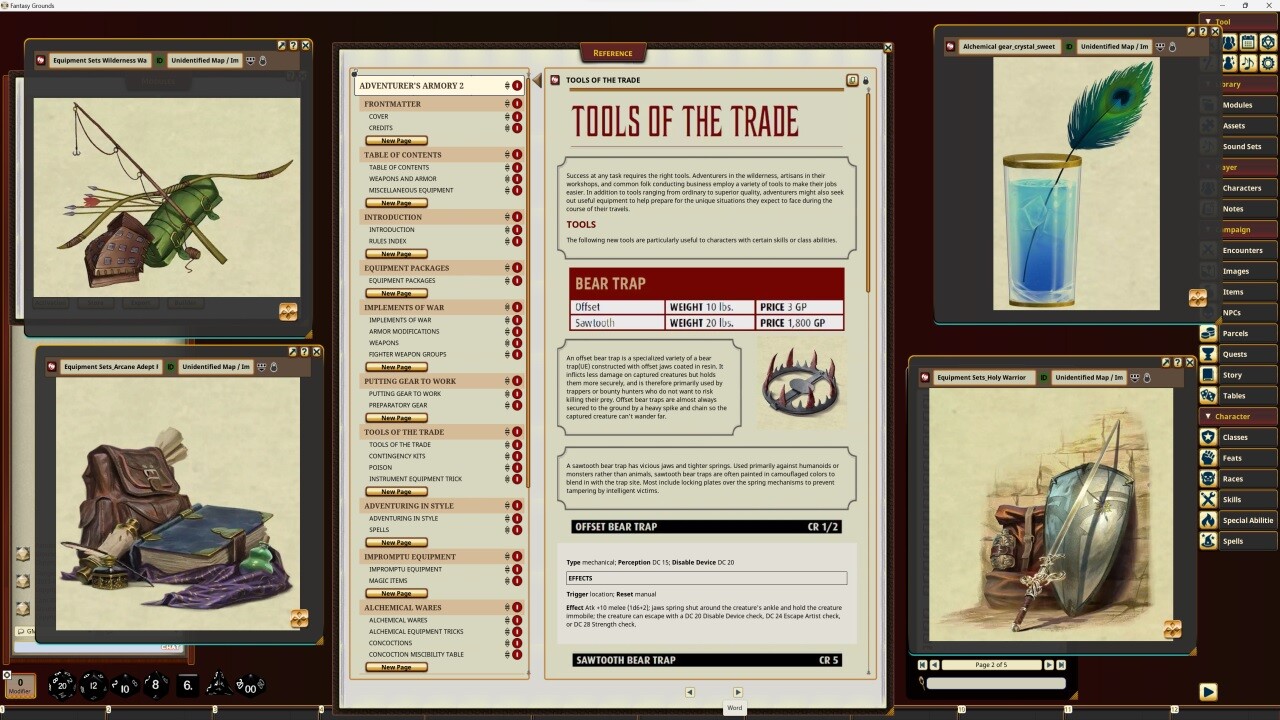Toggle the mouse sharing icon on Equipment Sets Holy Warrior

coord(1134,377)
